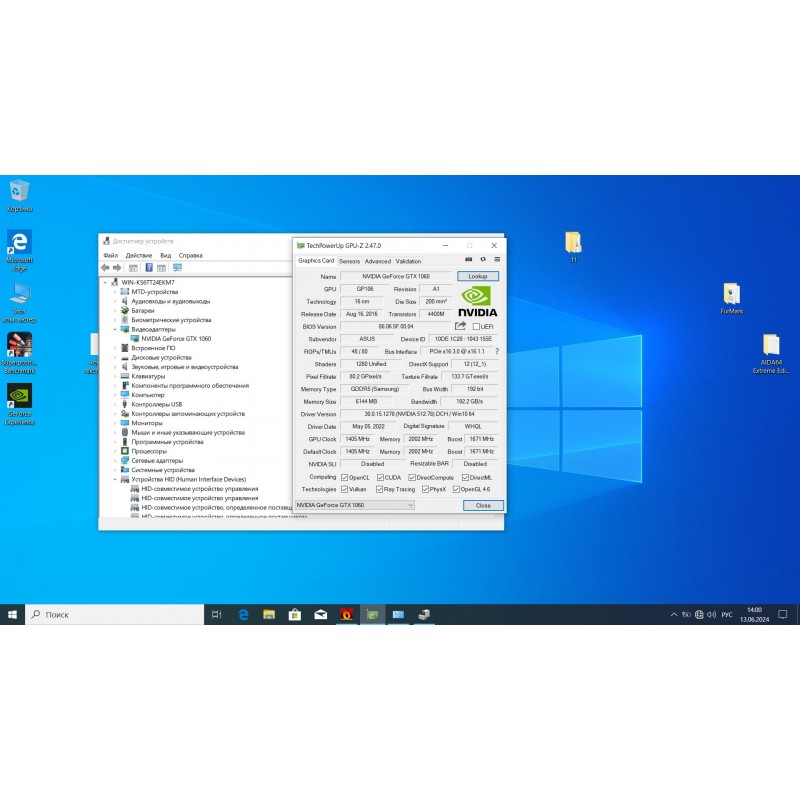Expand the Батареи tree node
Viewport: 800px width, 800px height.
click(x=115, y=311)
